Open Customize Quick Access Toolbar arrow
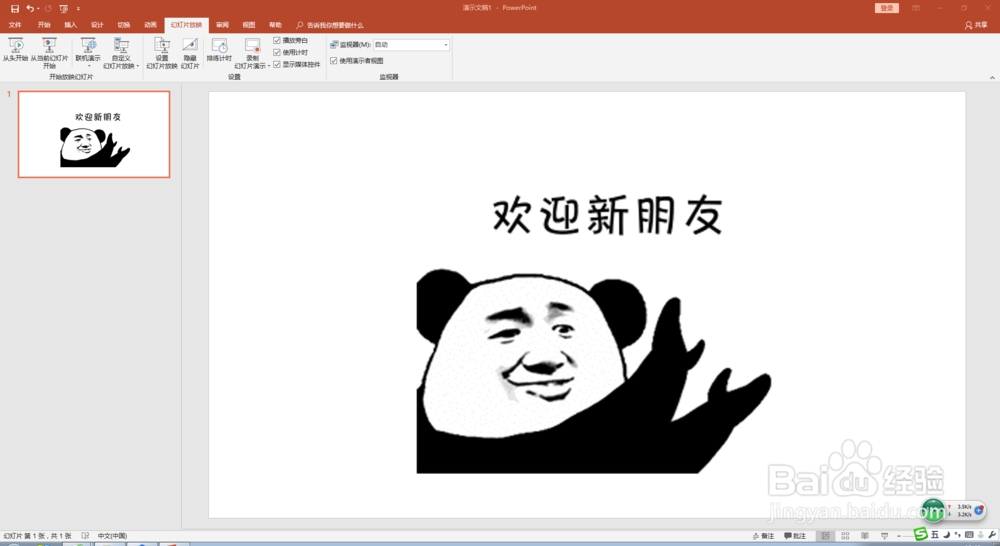The image size is (1000, 546). click(78, 9)
